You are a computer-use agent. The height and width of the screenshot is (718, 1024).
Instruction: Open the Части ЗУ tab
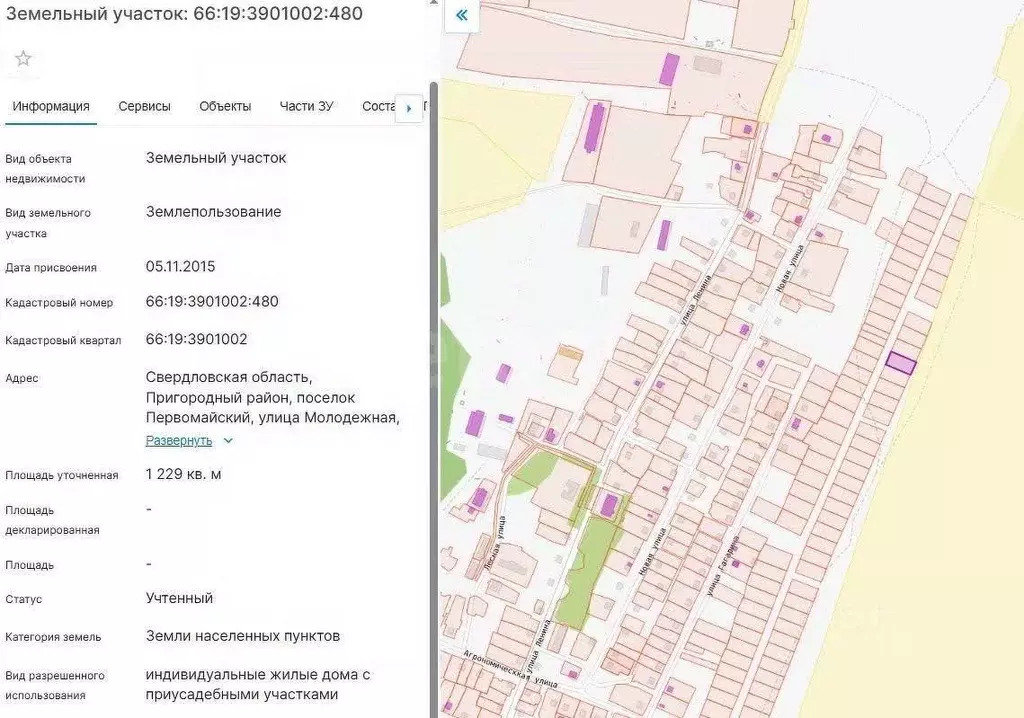(x=306, y=106)
